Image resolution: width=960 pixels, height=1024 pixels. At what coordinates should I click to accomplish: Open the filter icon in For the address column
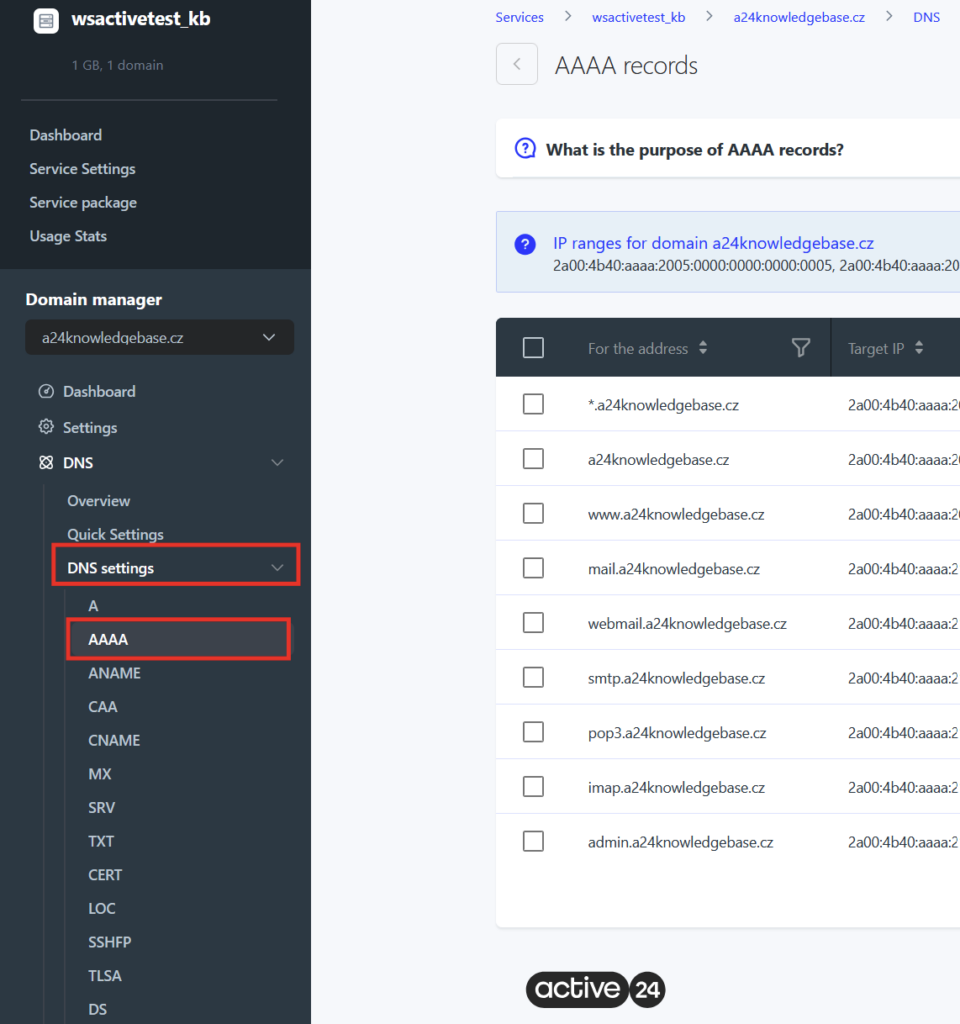click(801, 347)
